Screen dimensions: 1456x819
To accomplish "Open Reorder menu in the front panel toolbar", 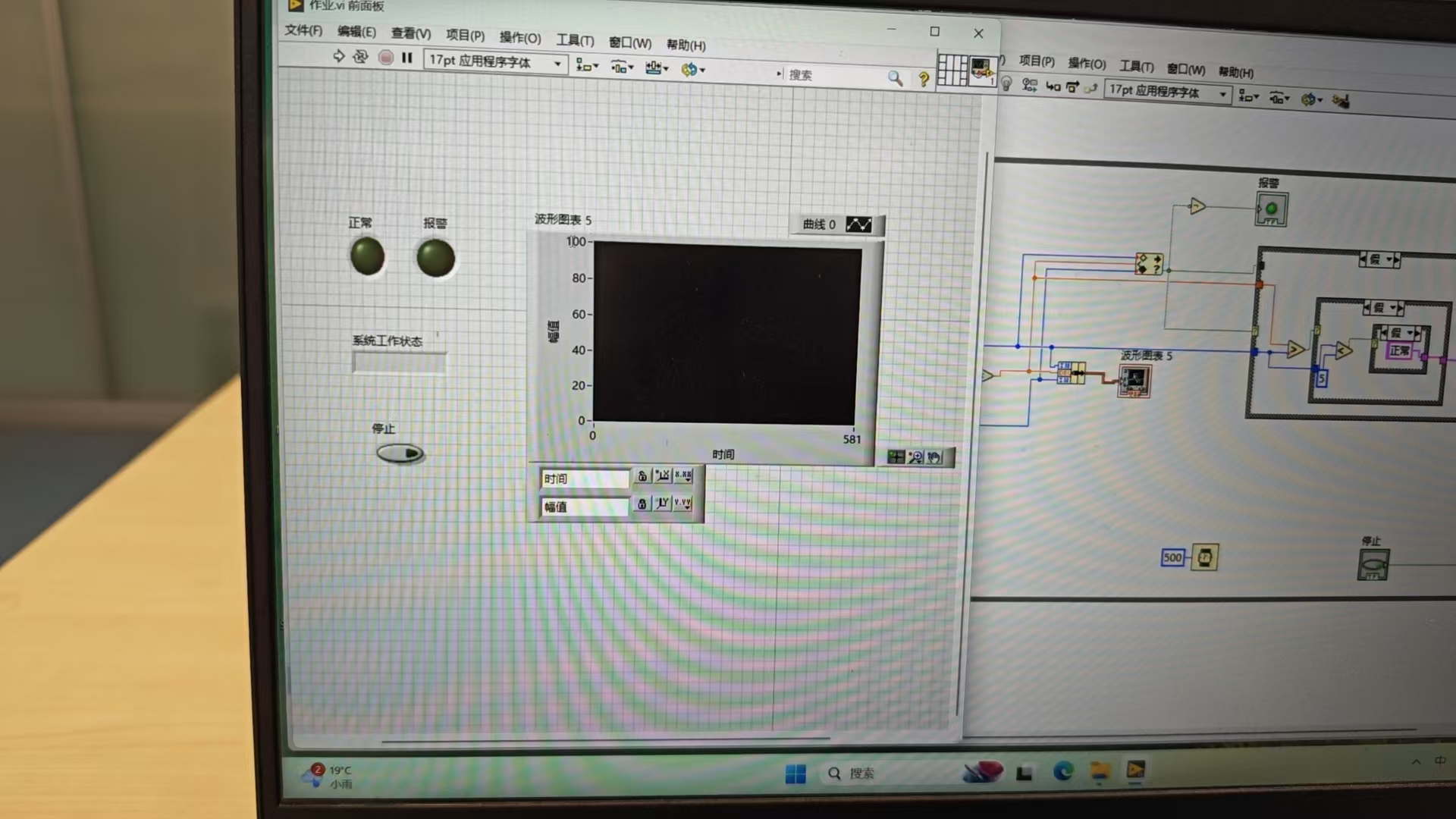I will click(x=693, y=70).
